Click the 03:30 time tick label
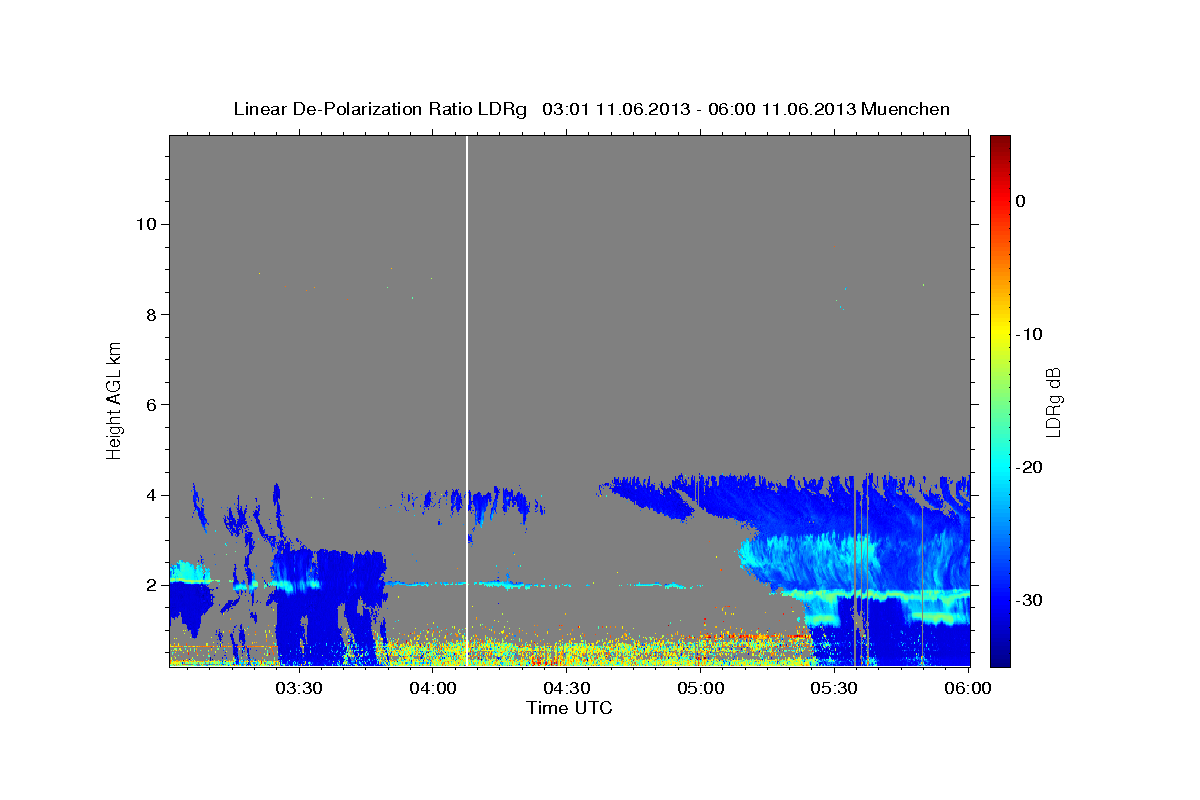 point(298,688)
